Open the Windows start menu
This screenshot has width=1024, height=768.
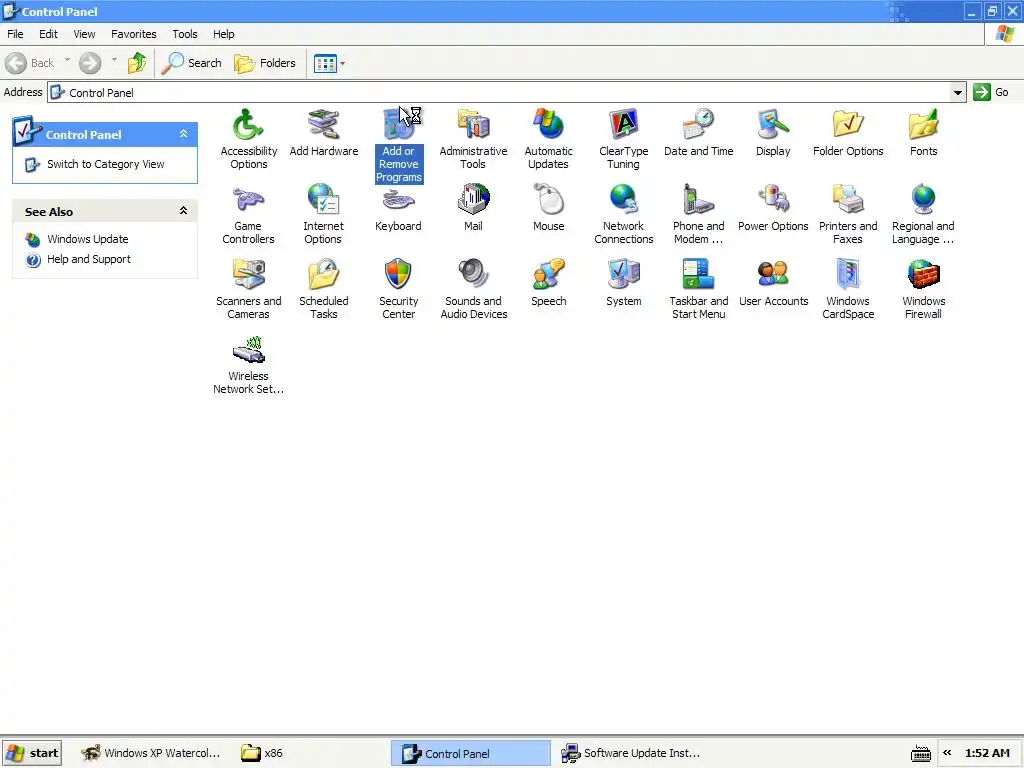coord(32,753)
